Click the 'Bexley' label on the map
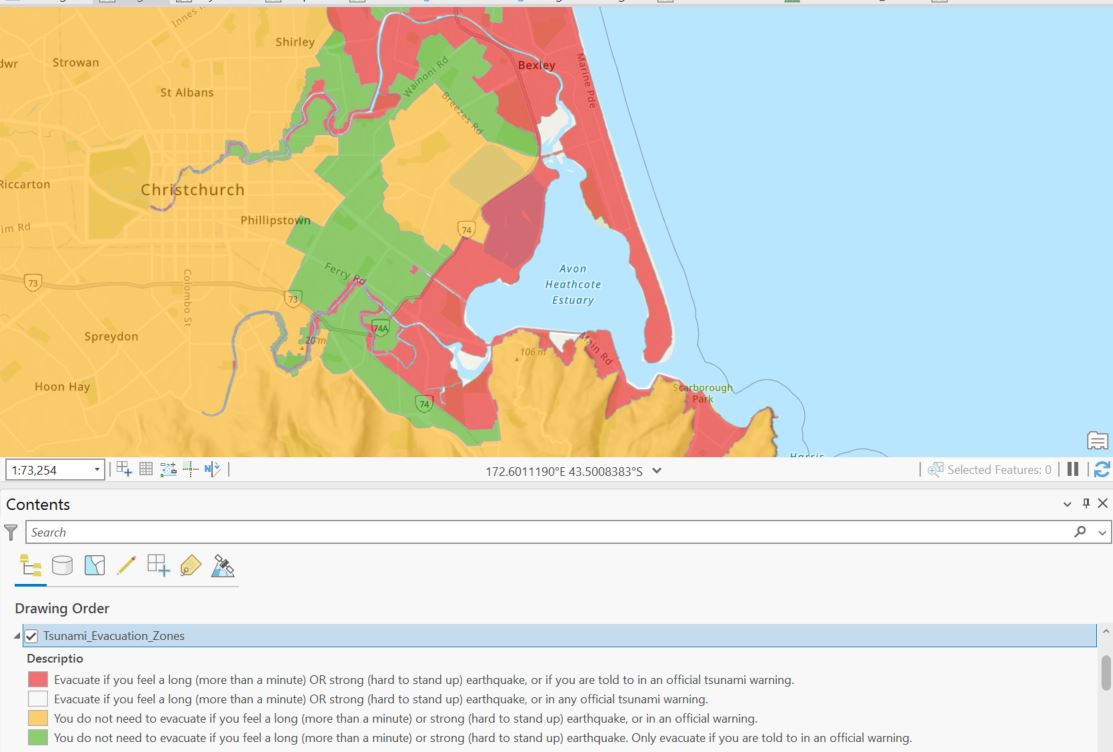 pyautogui.click(x=537, y=65)
